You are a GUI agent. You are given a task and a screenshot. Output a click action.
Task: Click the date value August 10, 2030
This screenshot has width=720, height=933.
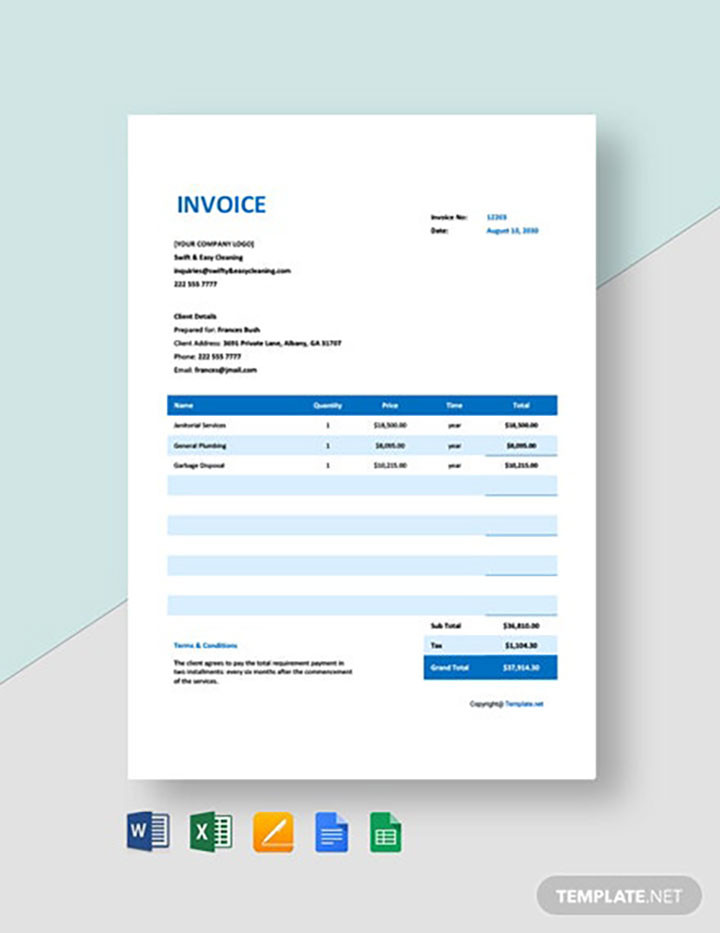[512, 230]
